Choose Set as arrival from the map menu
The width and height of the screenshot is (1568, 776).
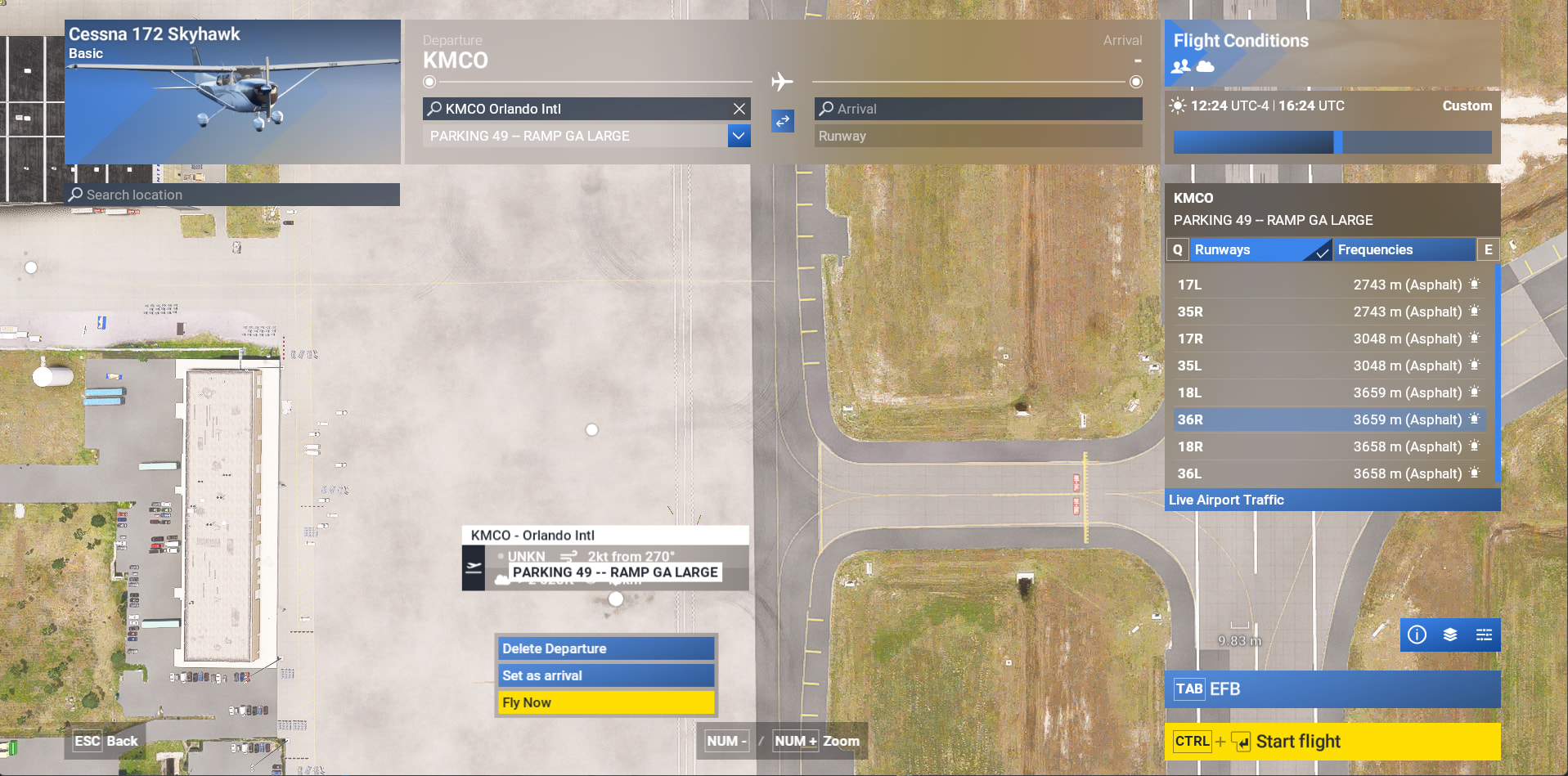pyautogui.click(x=606, y=675)
